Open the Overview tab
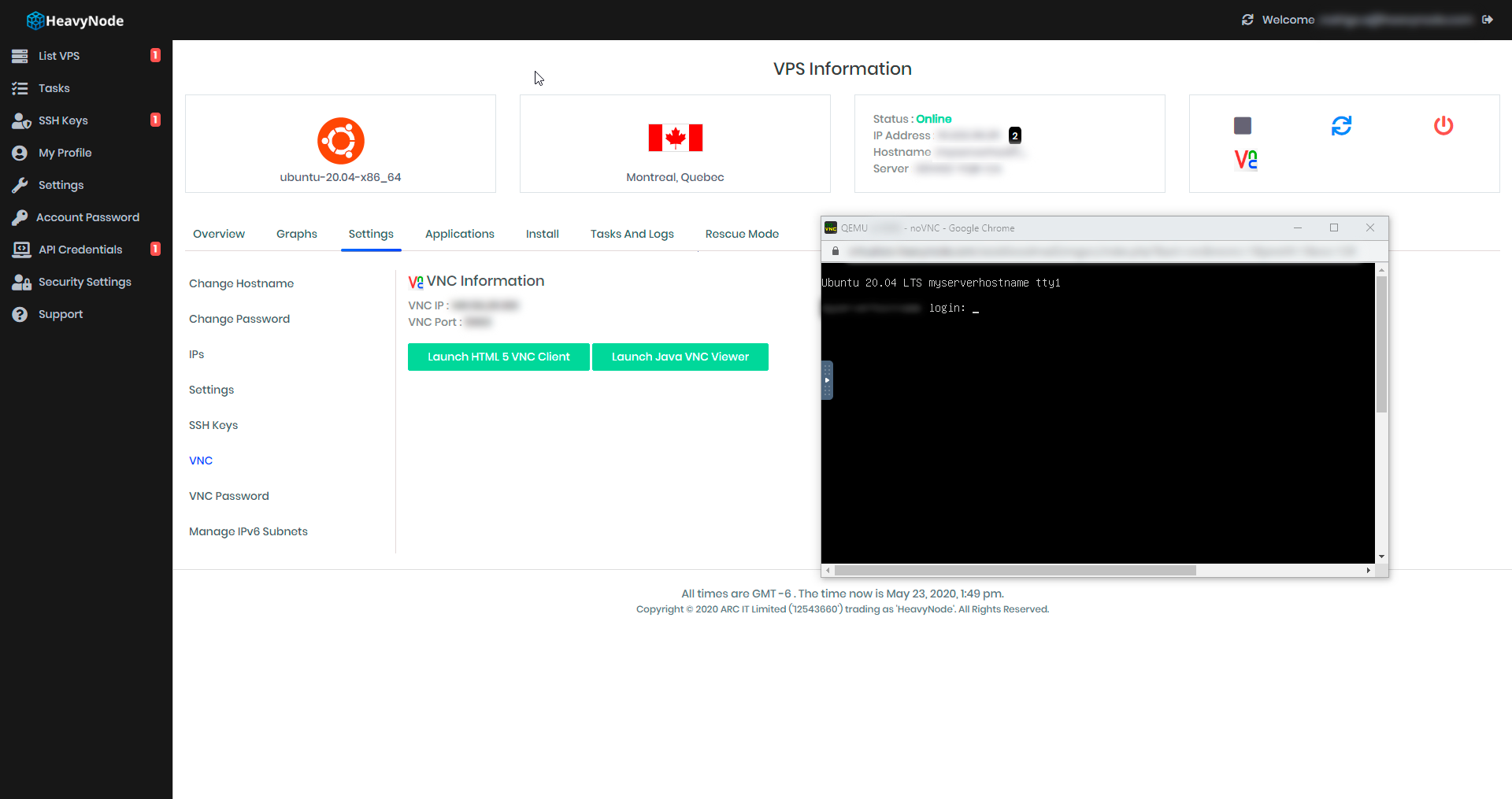This screenshot has height=799, width=1512. tap(219, 234)
